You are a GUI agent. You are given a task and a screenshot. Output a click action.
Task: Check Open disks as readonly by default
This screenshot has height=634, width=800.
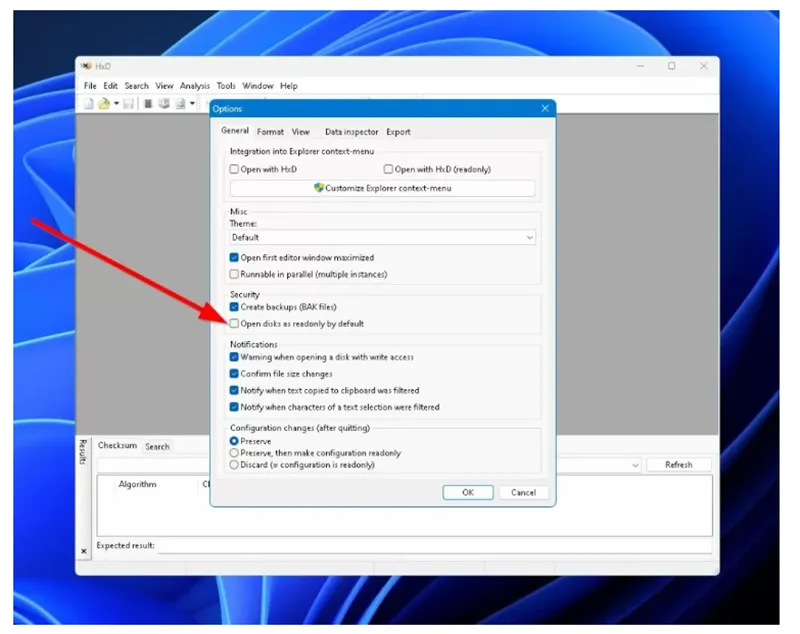[234, 323]
